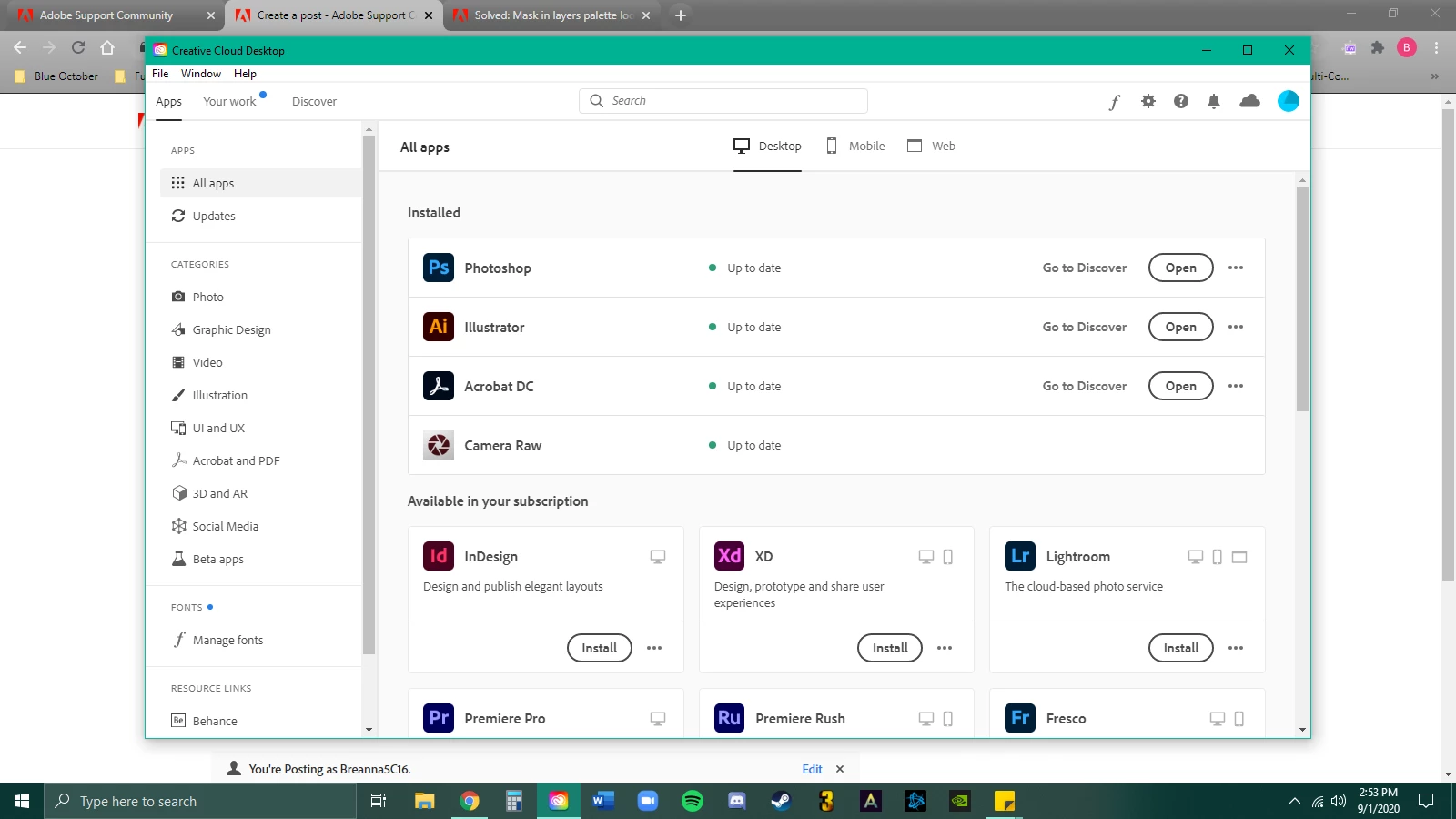Click the Creative Cloud search field
The image size is (1456, 819).
723,101
